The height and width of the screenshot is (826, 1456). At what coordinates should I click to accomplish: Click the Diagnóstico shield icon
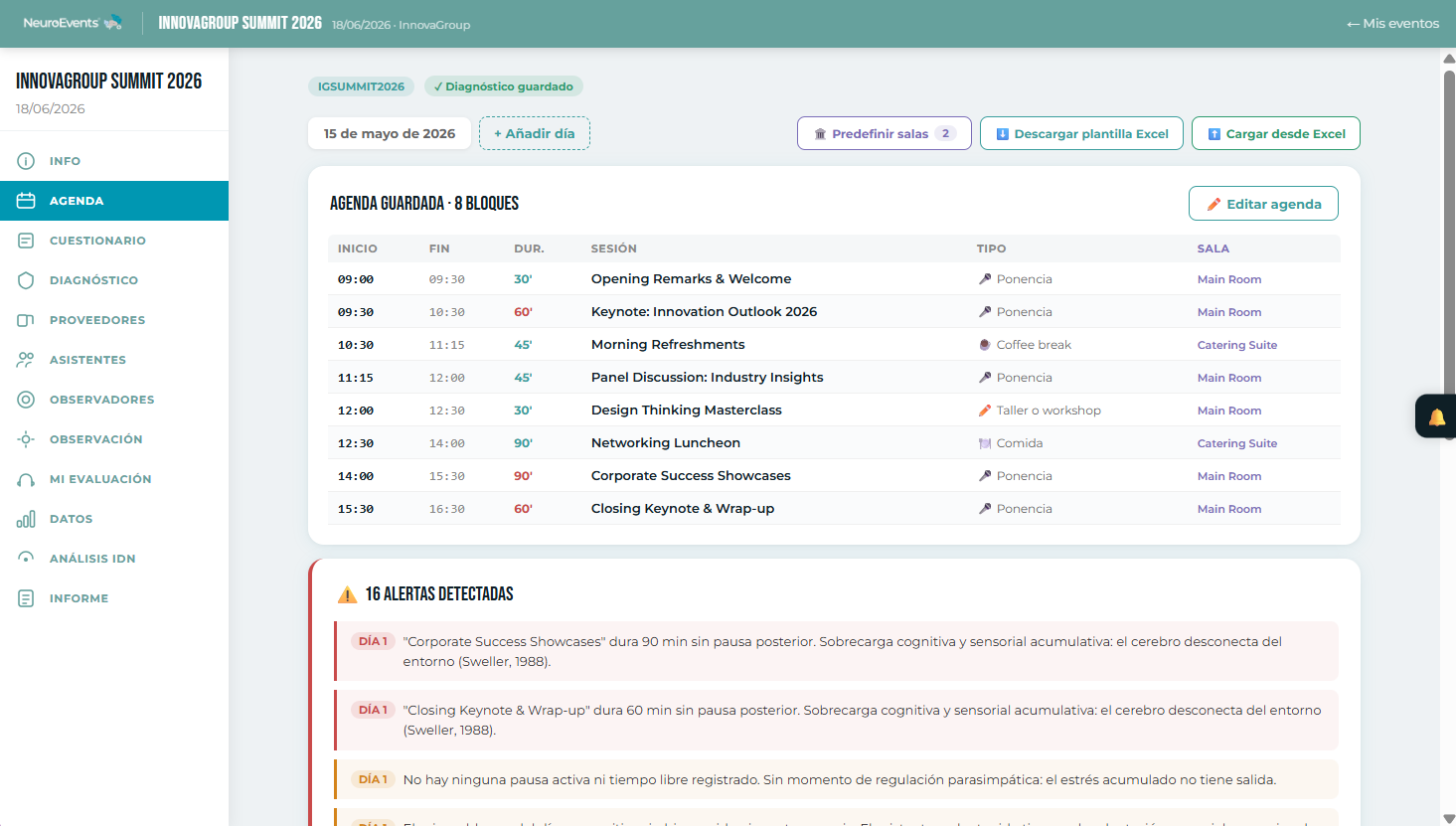click(x=26, y=280)
